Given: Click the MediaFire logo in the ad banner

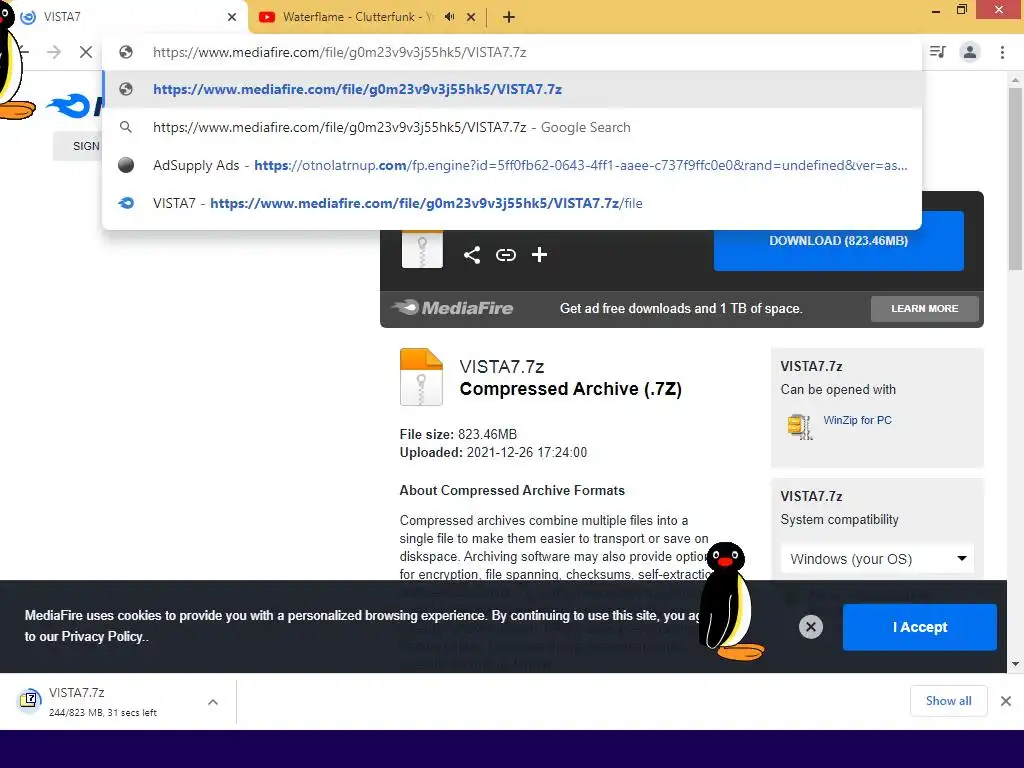Looking at the screenshot, I should [x=453, y=308].
